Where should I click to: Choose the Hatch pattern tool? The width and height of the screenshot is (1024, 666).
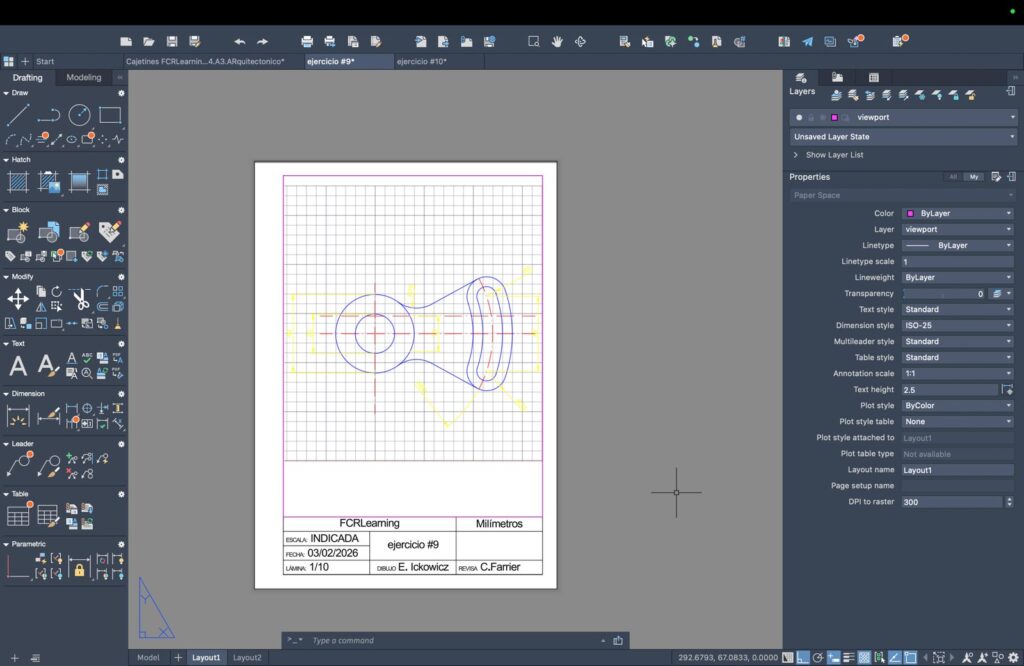[18, 182]
